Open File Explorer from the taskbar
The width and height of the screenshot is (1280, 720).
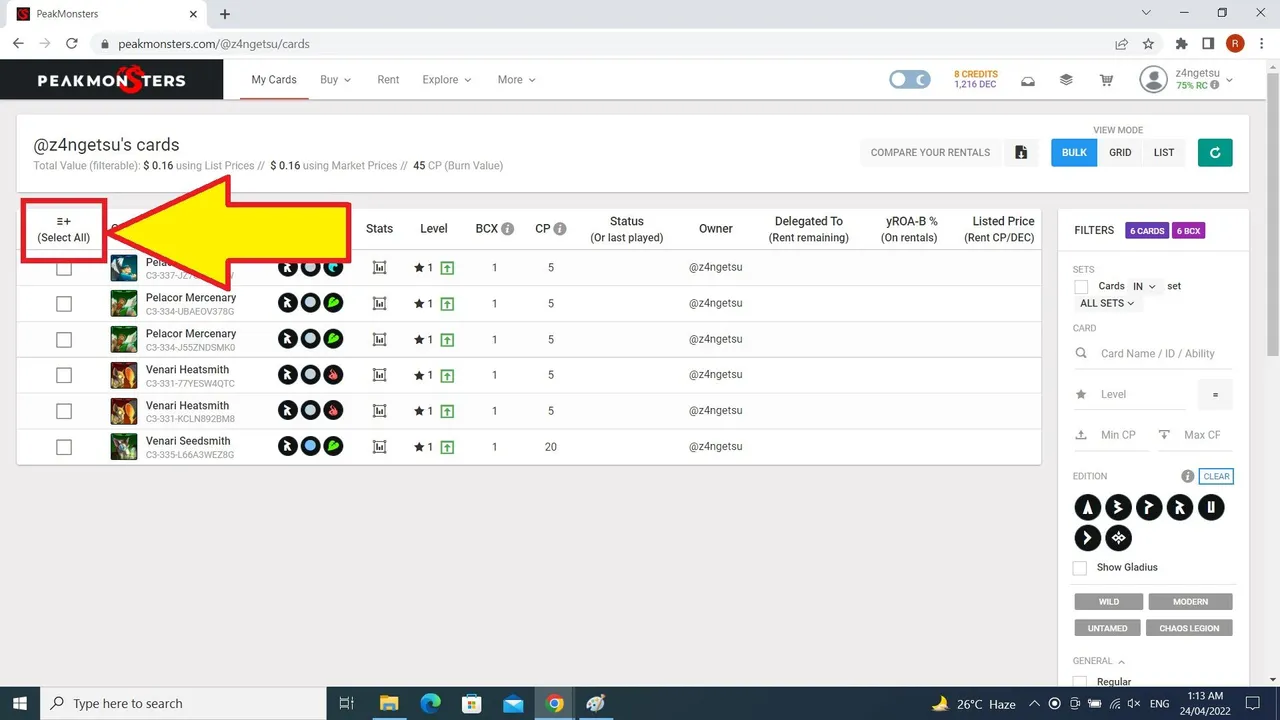click(388, 703)
